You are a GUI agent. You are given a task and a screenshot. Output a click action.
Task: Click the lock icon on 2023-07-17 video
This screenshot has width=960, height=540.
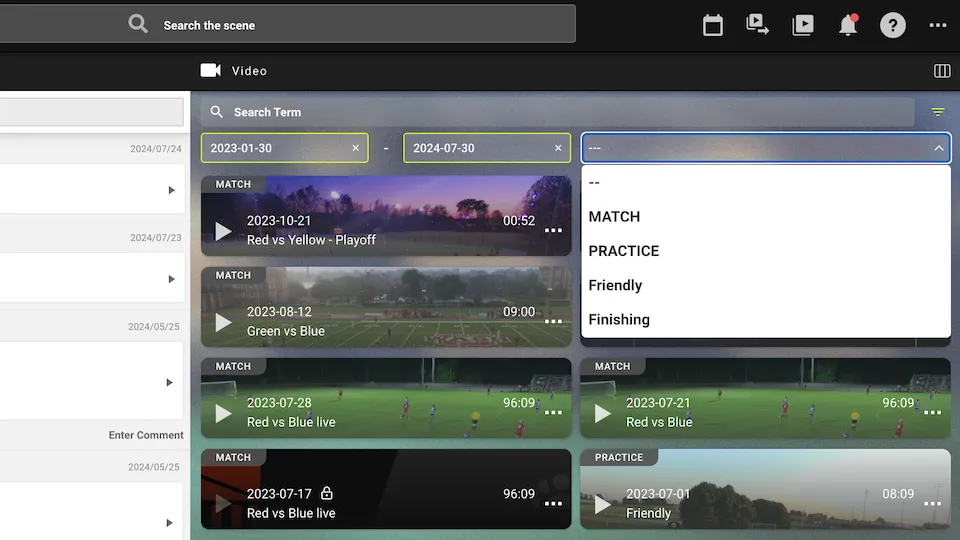tap(327, 493)
